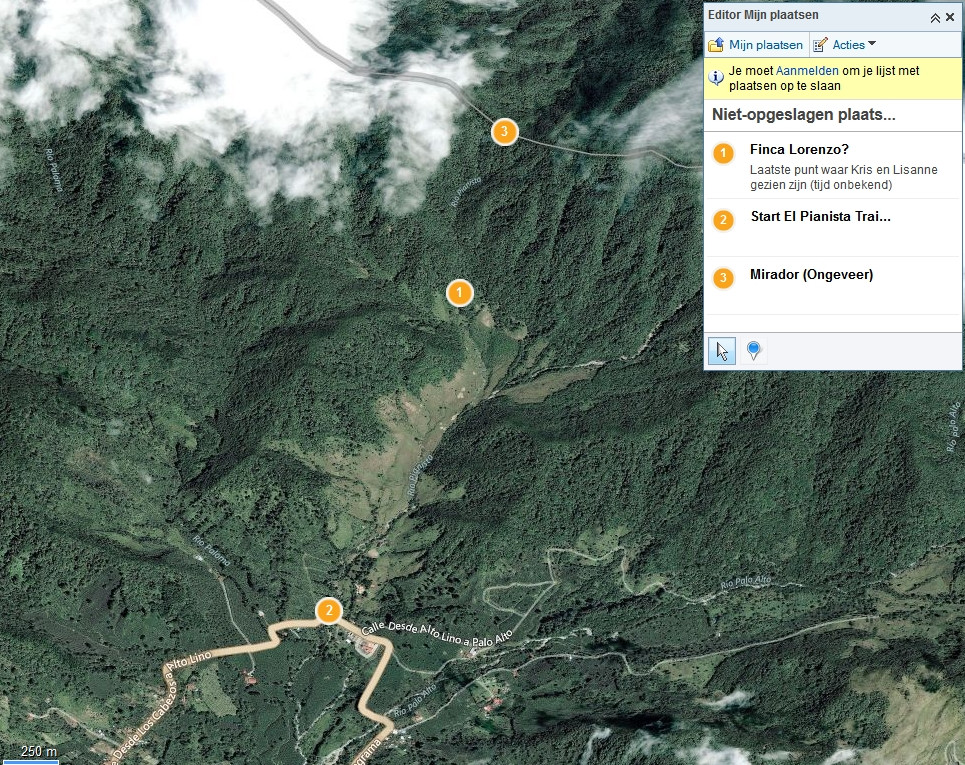Click map pin 1 on the satellite map
Image resolution: width=965 pixels, height=765 pixels.
pyautogui.click(x=459, y=293)
